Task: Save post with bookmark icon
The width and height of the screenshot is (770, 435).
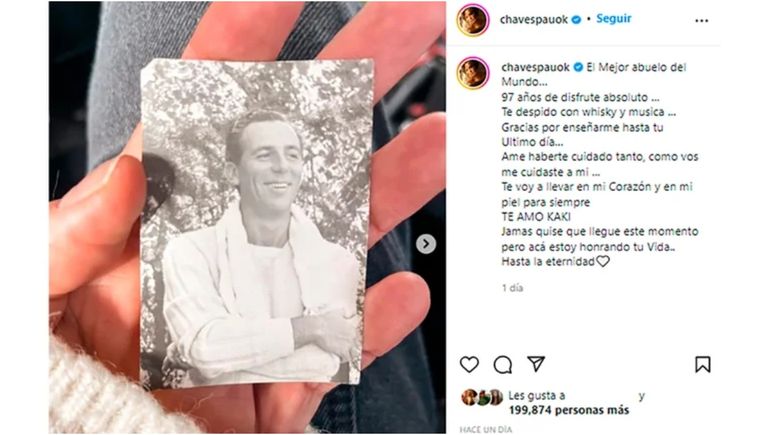Action: pos(703,364)
